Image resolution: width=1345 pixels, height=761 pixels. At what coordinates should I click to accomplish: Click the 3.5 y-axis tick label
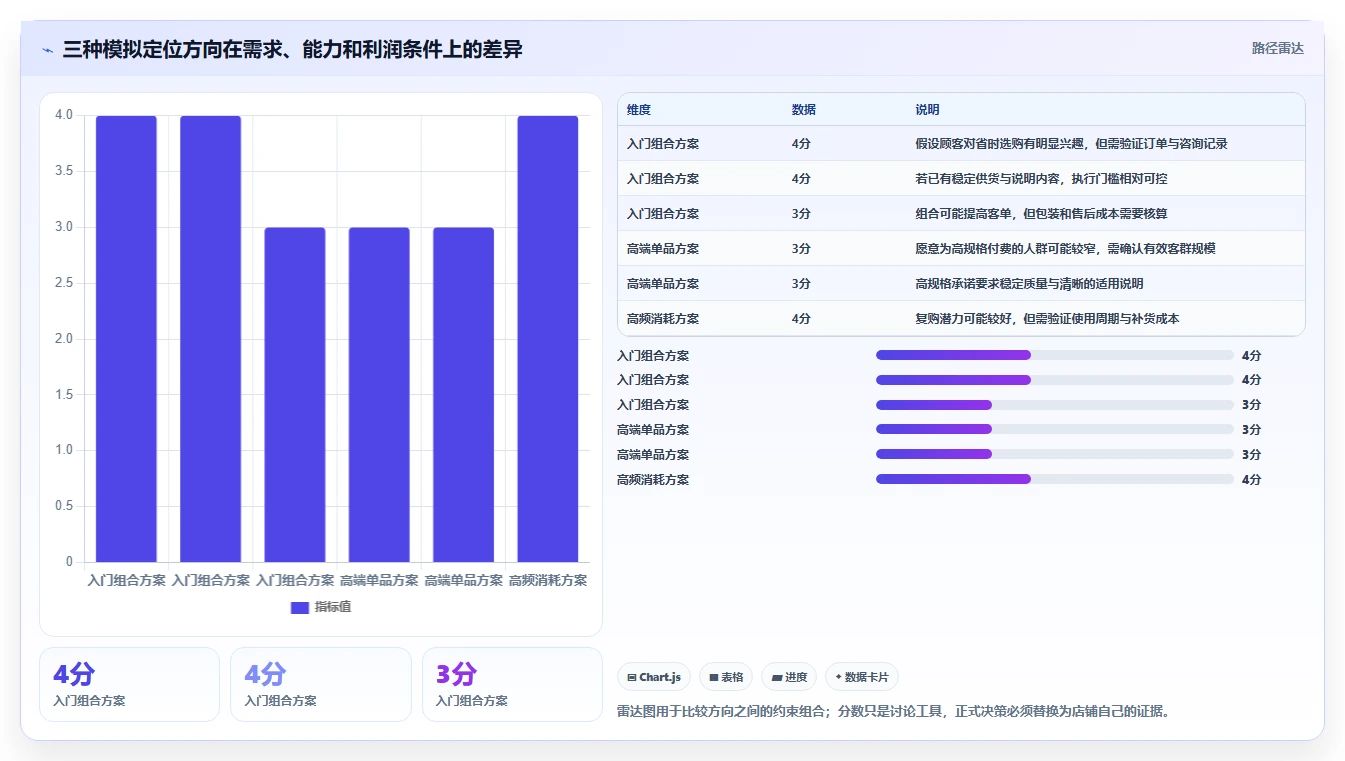[64, 171]
